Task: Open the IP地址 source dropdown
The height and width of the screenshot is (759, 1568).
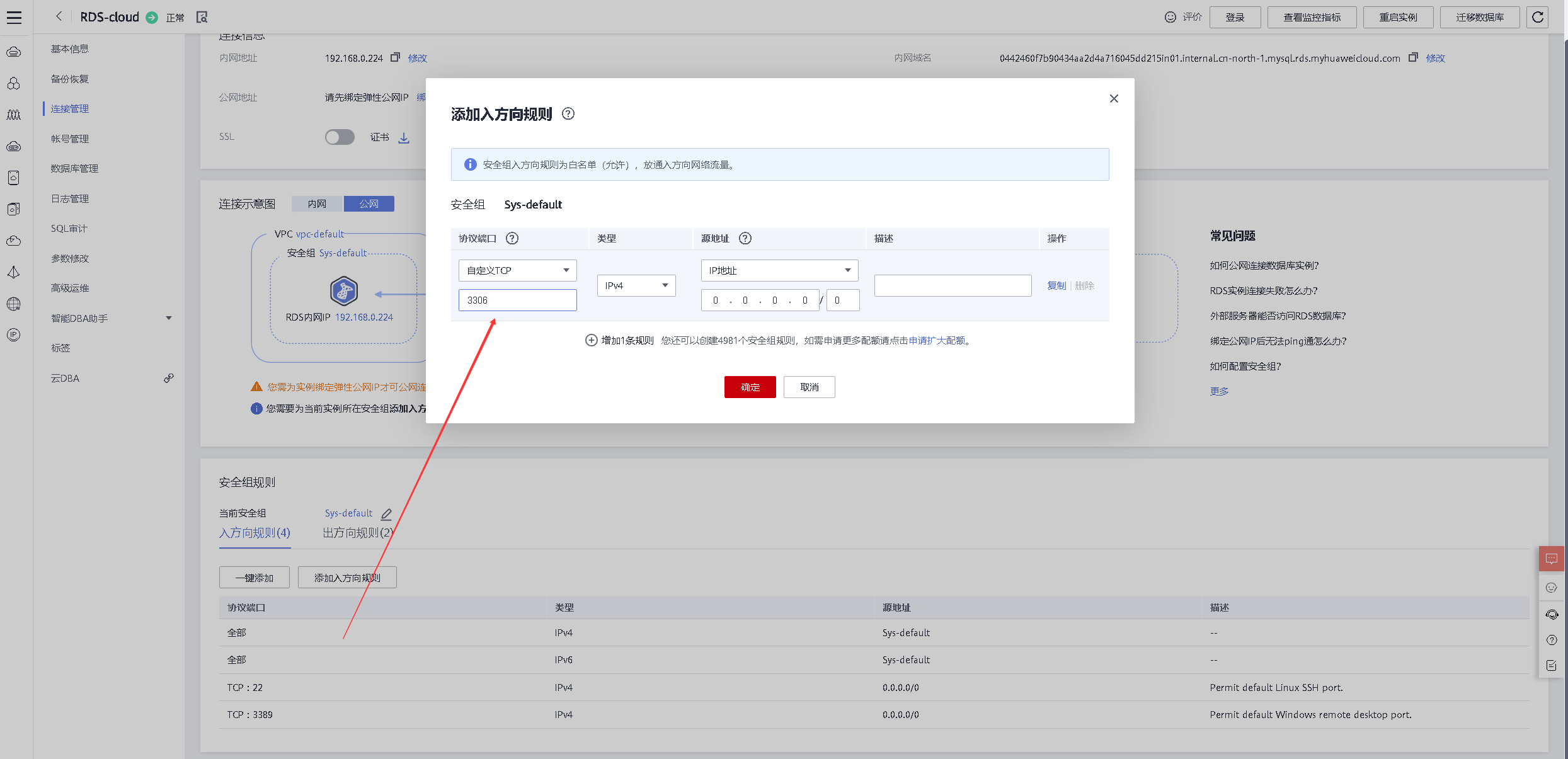Action: [779, 271]
